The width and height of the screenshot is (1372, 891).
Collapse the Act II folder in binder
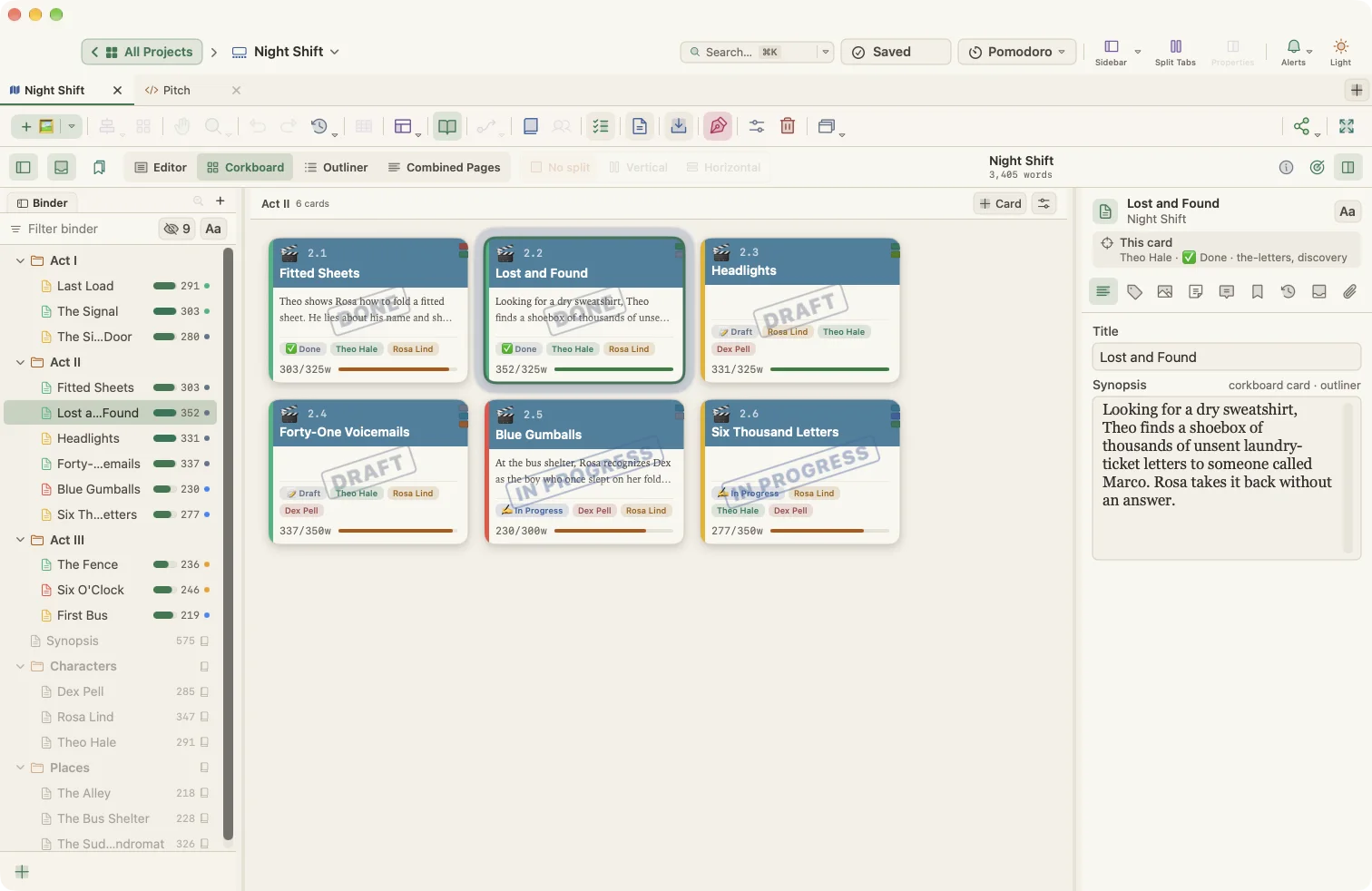point(20,362)
